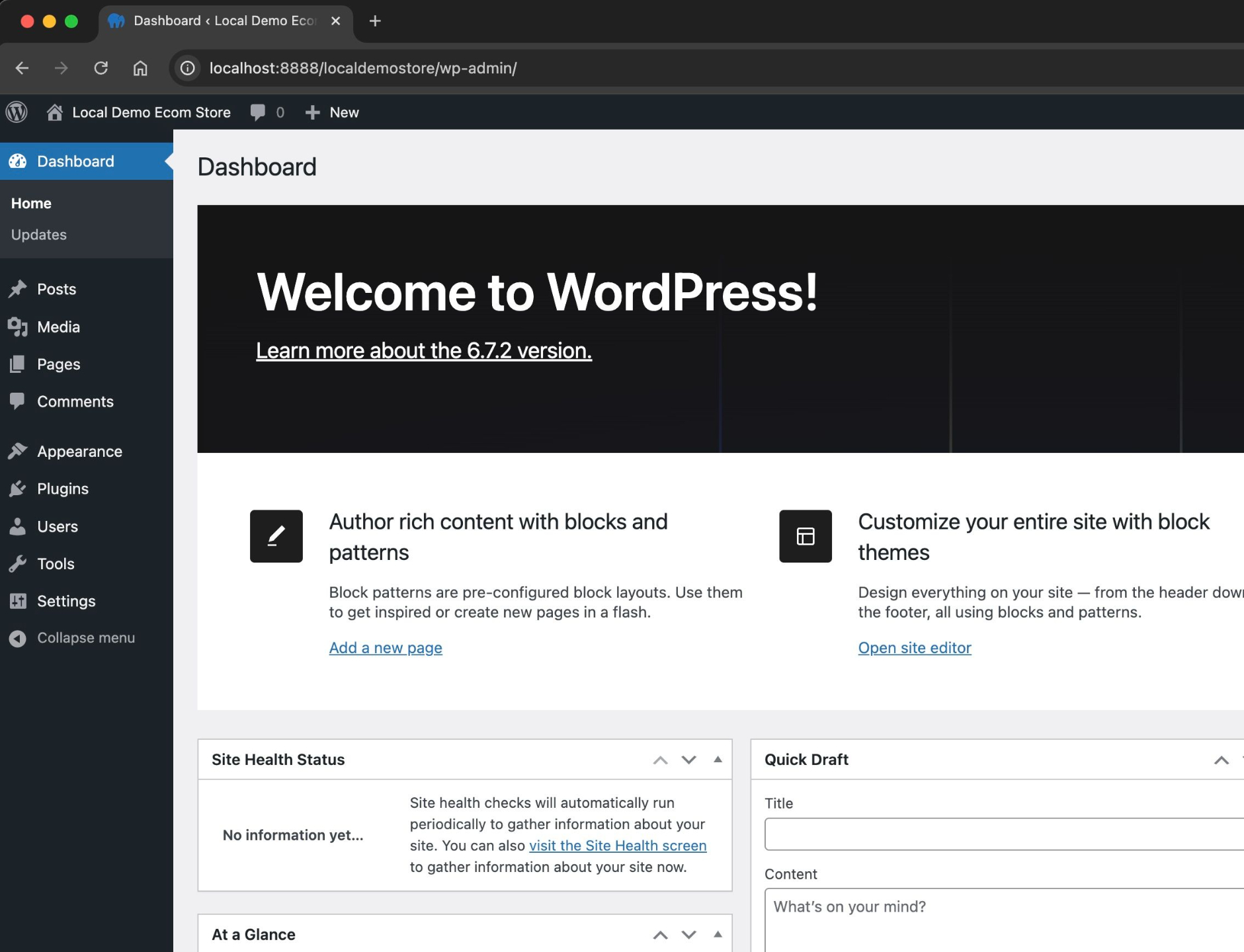Click the Collapse menu arrow icon
This screenshot has width=1244, height=952.
point(18,638)
